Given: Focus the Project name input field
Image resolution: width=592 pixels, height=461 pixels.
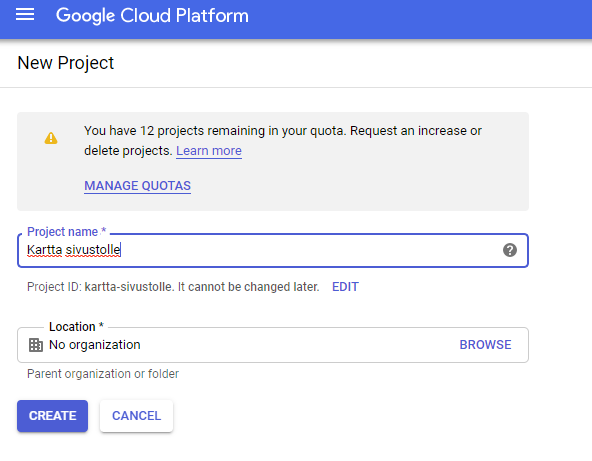Looking at the screenshot, I should click(x=273, y=250).
